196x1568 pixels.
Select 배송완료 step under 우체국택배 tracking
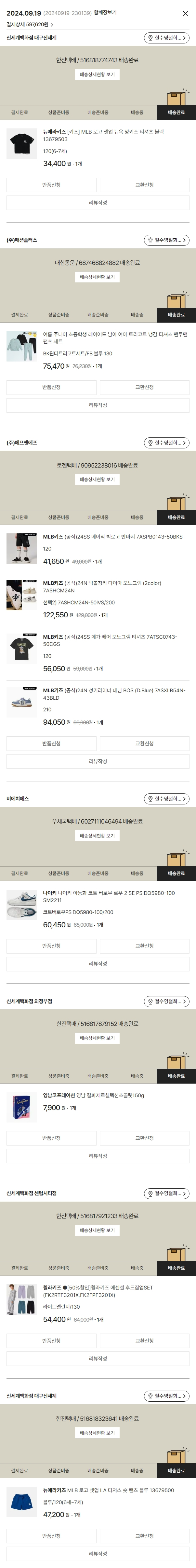point(176,873)
